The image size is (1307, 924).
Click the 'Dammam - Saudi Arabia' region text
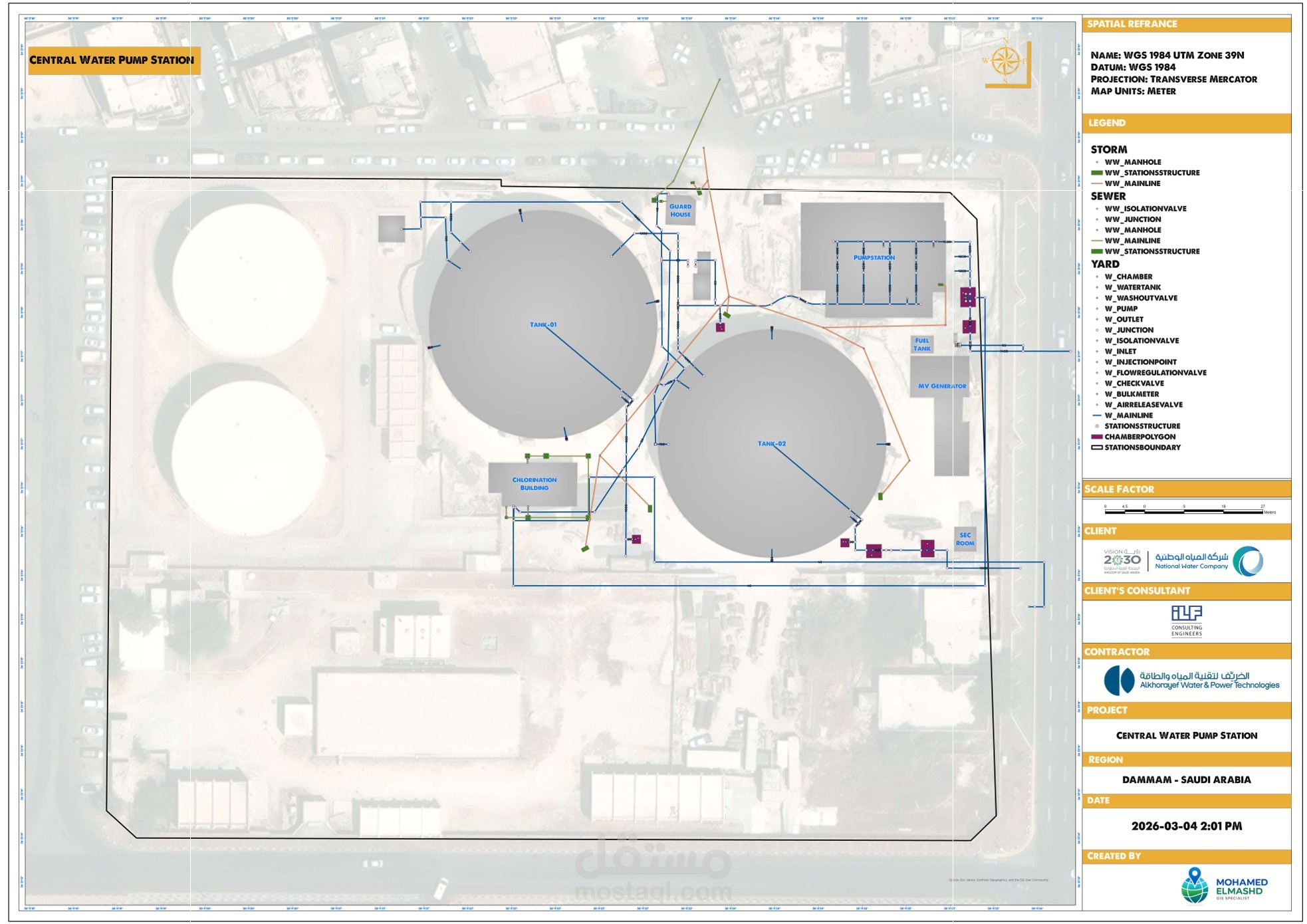[x=1187, y=780]
